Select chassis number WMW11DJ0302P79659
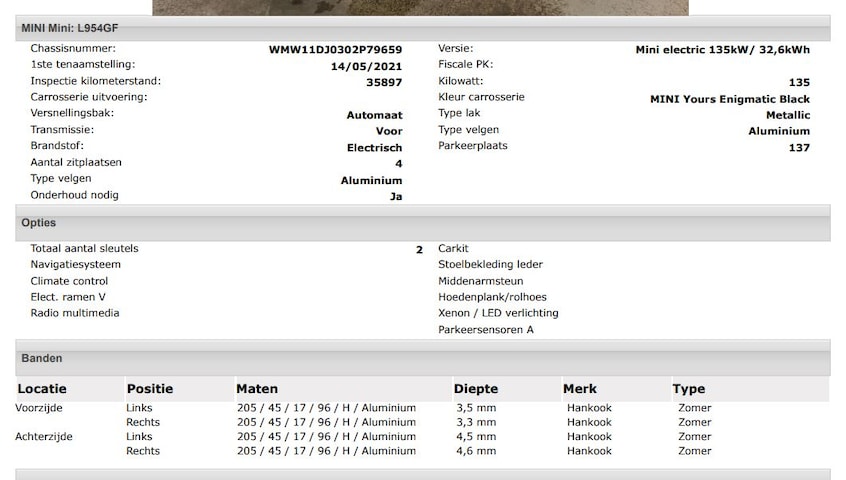Screen dimensions: 846x480 [335, 50]
